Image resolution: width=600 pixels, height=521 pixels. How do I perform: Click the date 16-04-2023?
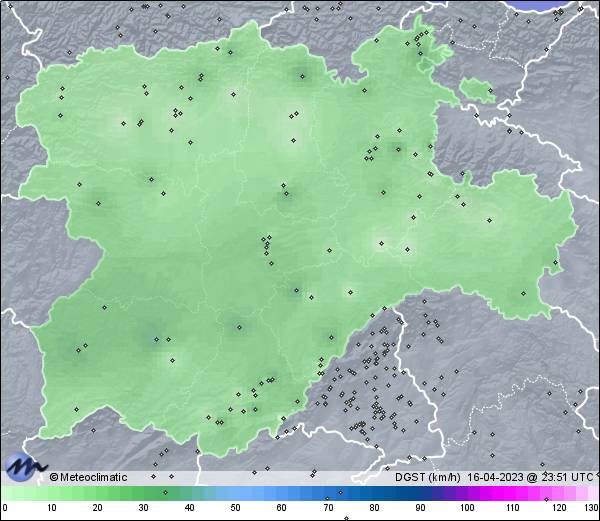(496, 477)
